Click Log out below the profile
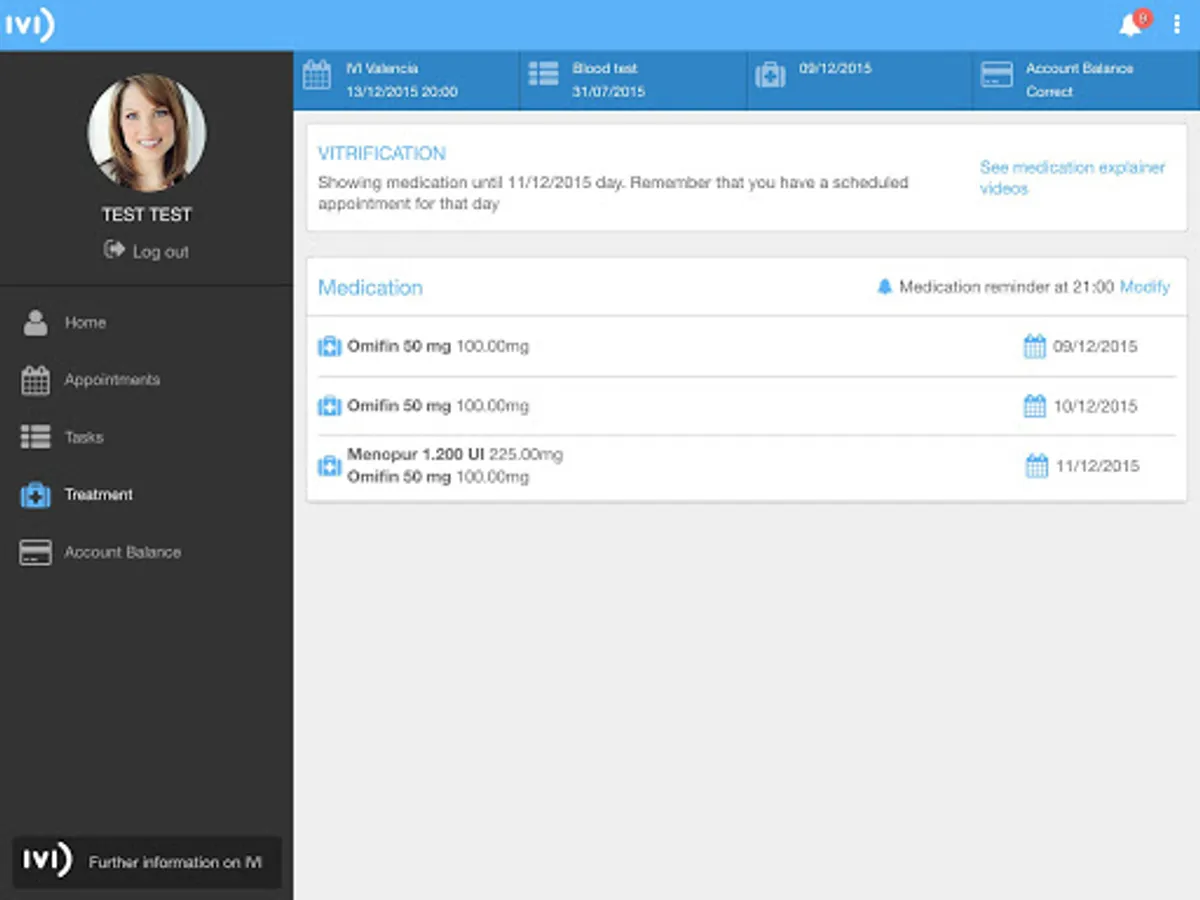 click(146, 251)
